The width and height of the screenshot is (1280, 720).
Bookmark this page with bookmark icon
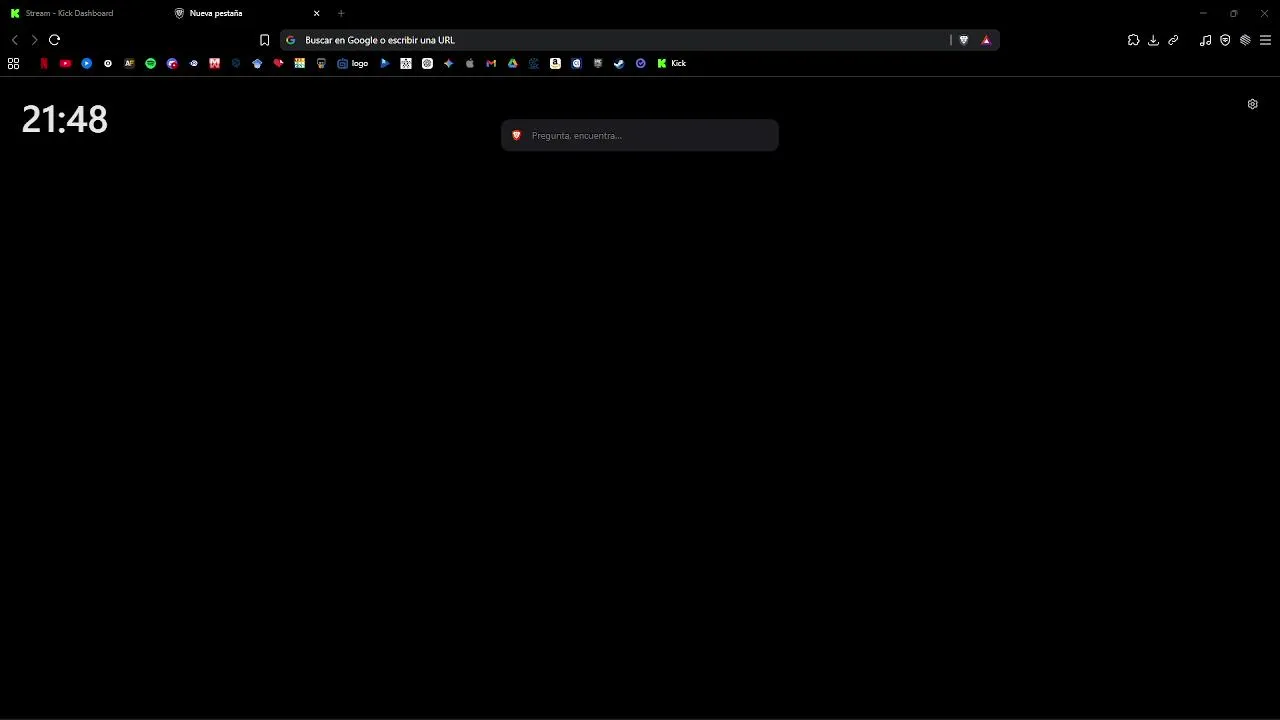[264, 40]
